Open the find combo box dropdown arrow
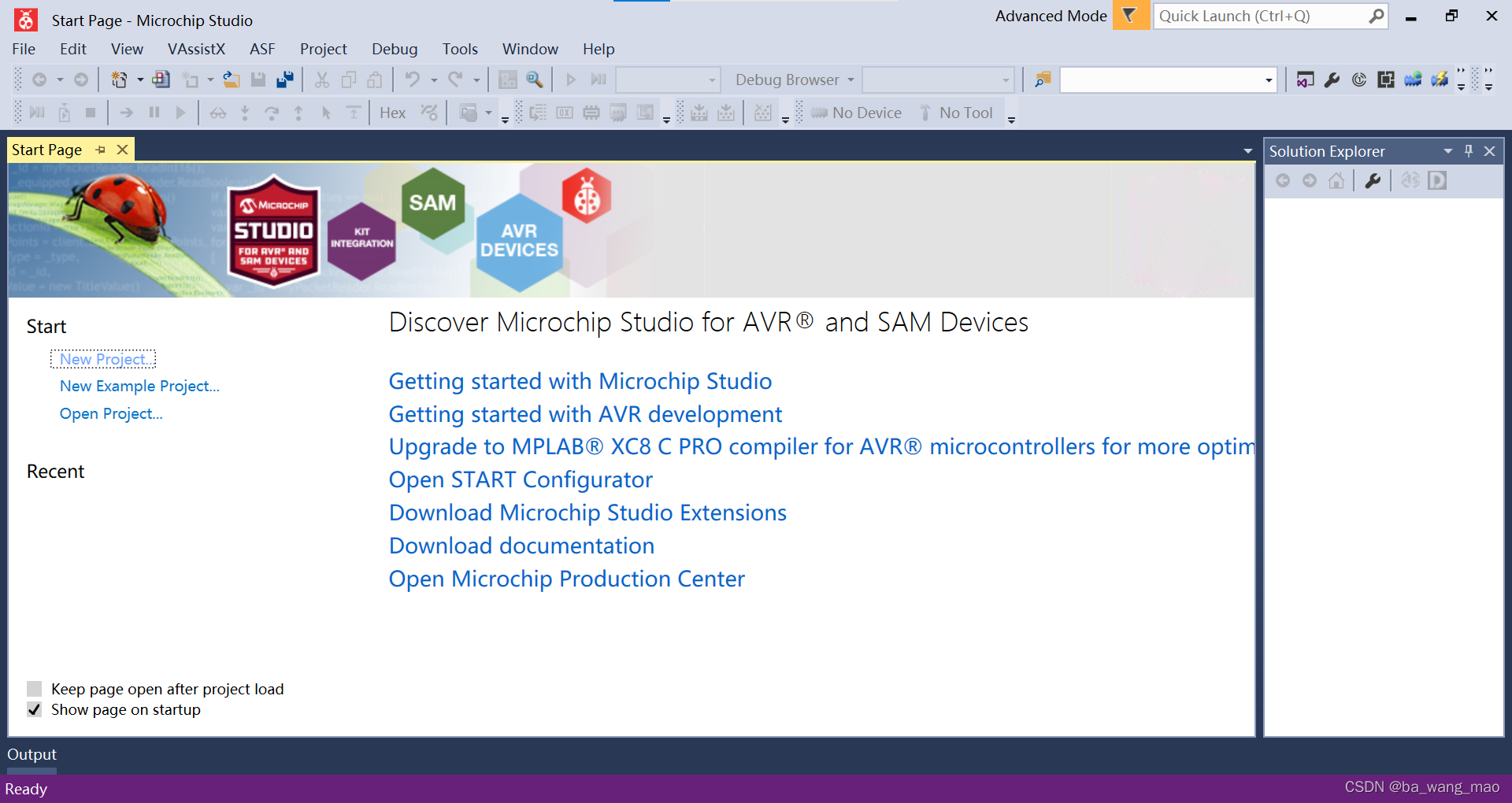This screenshot has height=803, width=1512. click(x=1269, y=80)
